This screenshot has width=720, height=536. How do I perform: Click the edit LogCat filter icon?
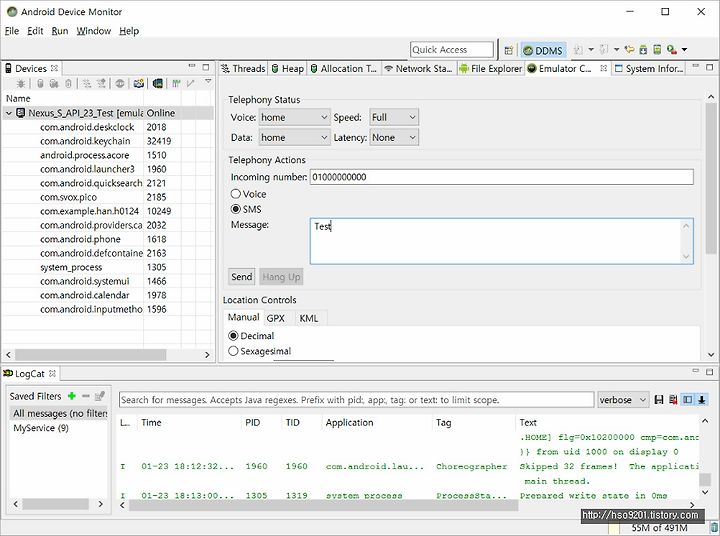[100, 395]
